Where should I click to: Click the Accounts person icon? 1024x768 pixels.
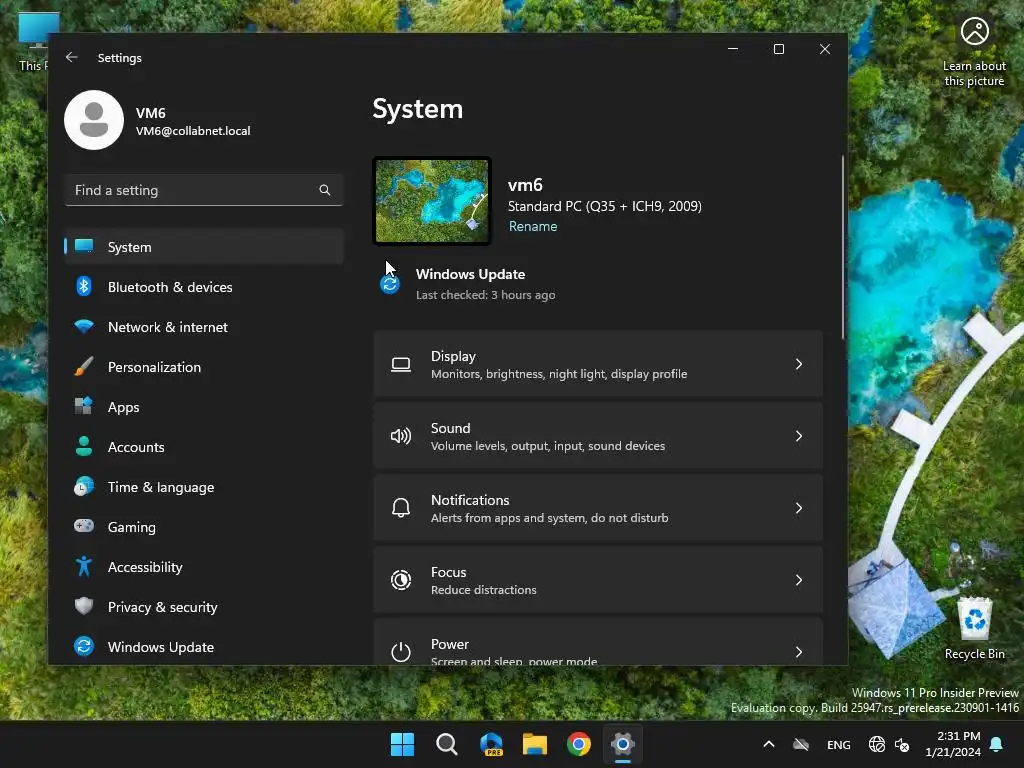pos(84,446)
